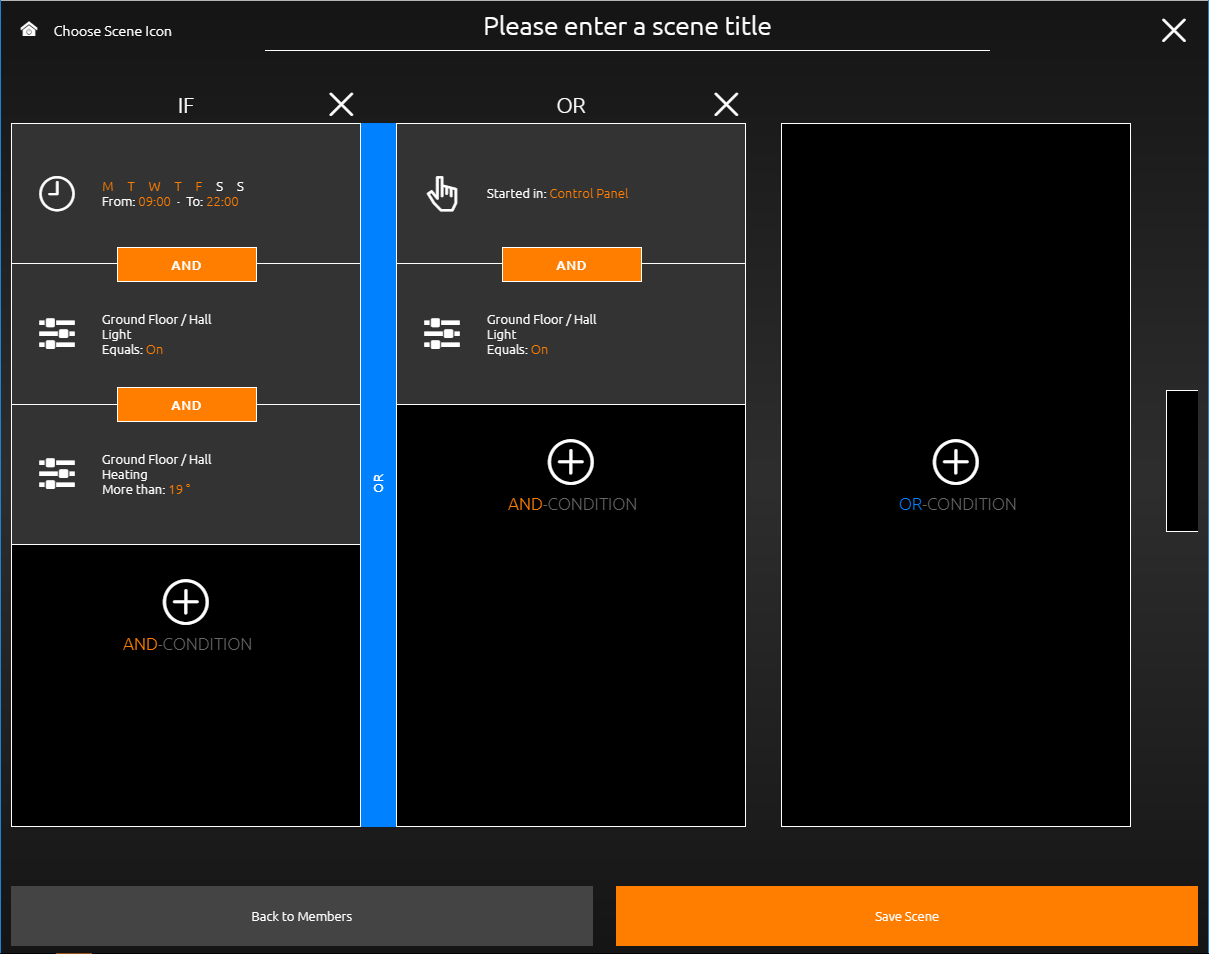Click sliders icon in OR column Light condition

tap(442, 333)
